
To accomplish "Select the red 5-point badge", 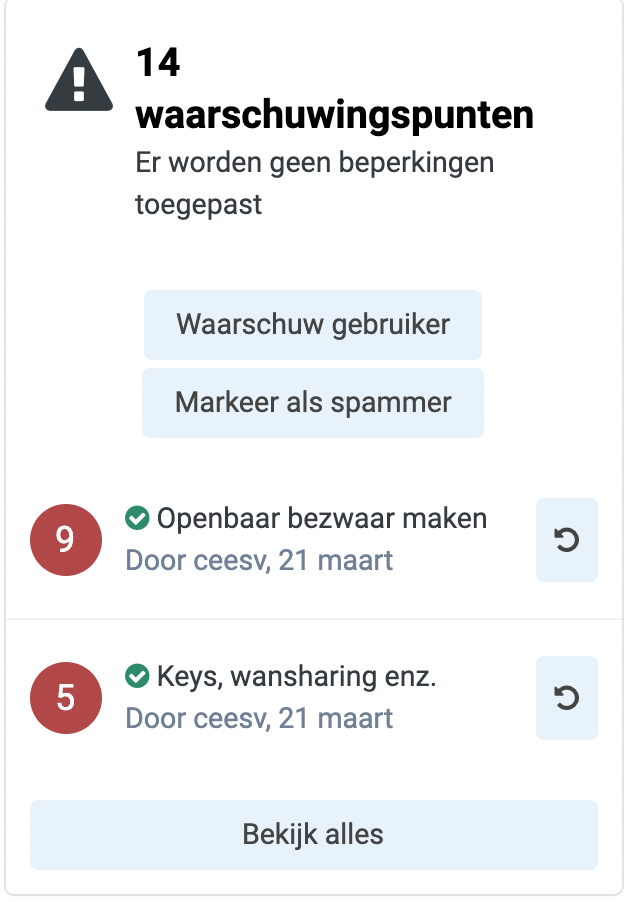I will pyautogui.click(x=66, y=697).
